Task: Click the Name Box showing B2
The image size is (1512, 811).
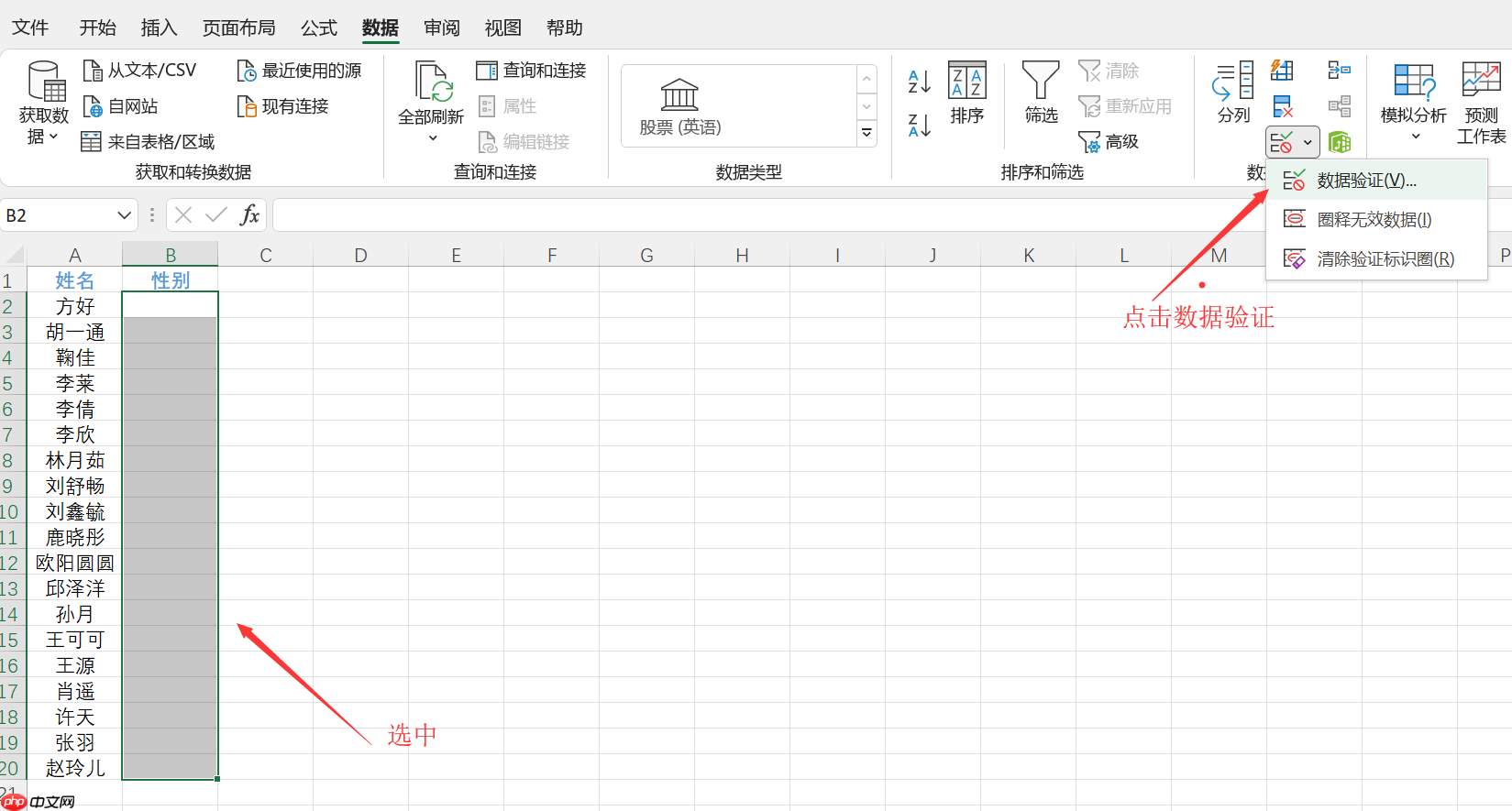Action: click(x=57, y=215)
